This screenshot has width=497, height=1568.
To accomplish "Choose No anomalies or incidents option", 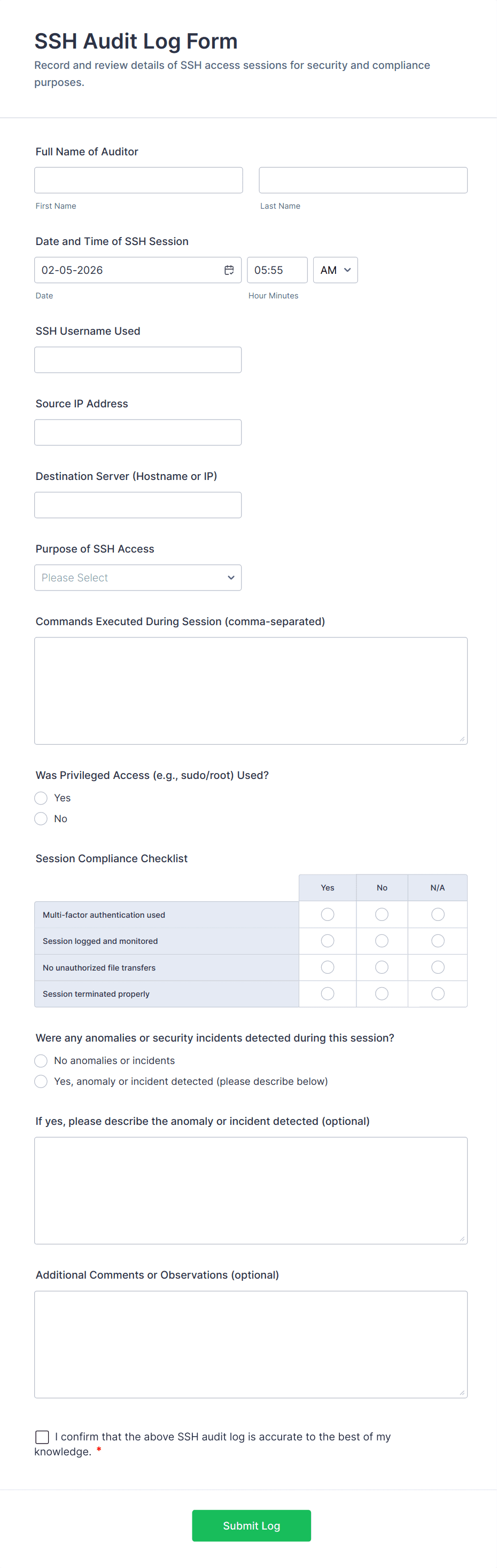I will coord(41,1061).
